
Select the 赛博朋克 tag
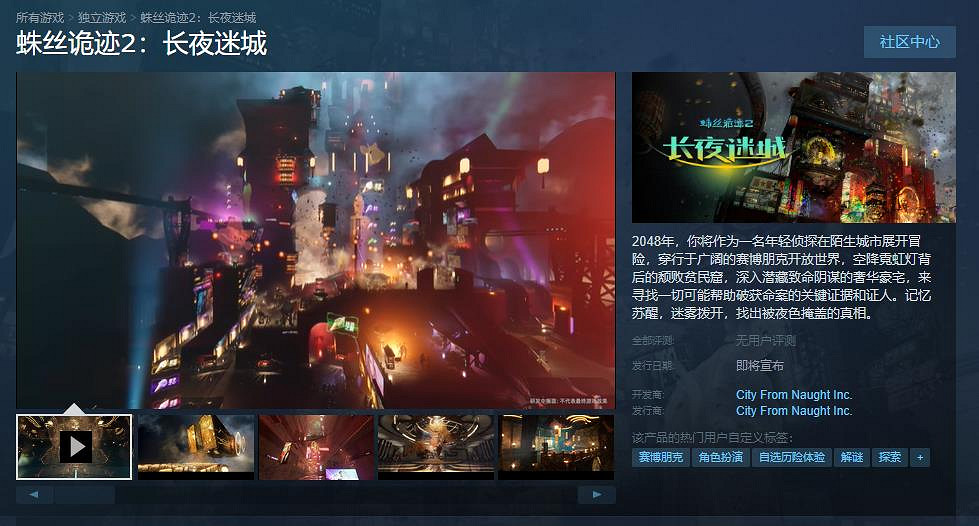click(661, 457)
